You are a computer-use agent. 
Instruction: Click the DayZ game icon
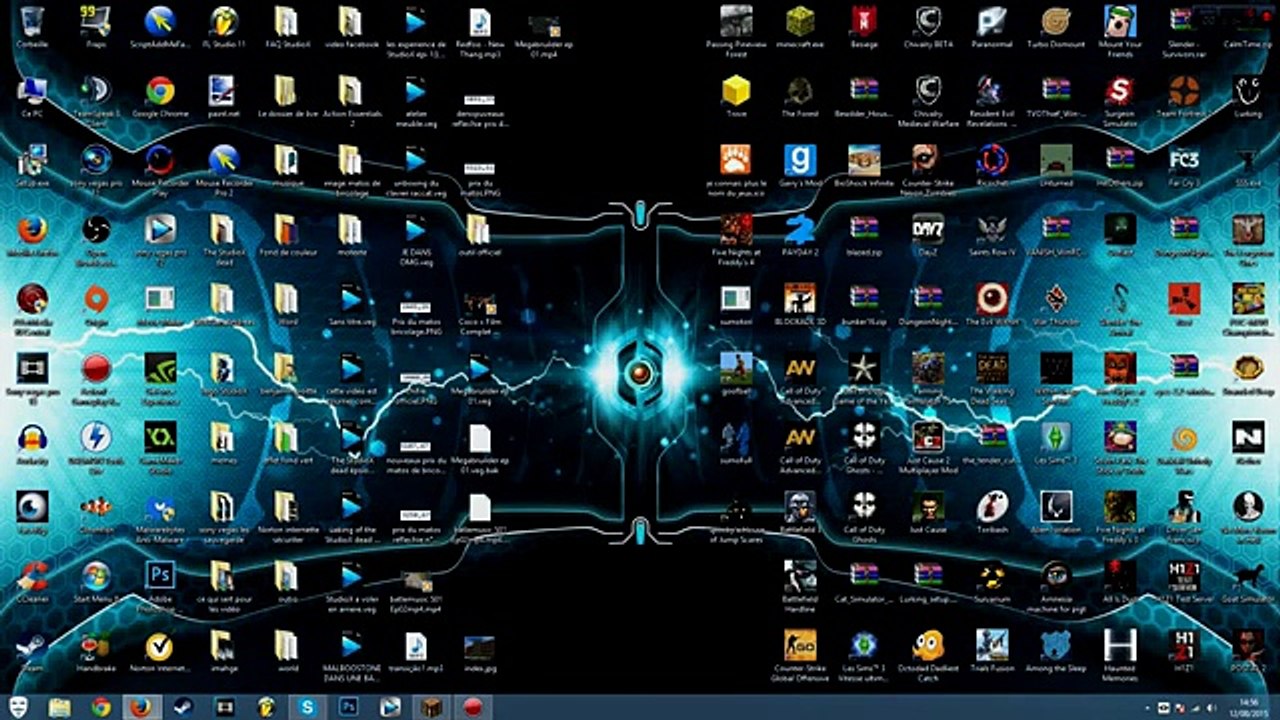click(x=928, y=229)
